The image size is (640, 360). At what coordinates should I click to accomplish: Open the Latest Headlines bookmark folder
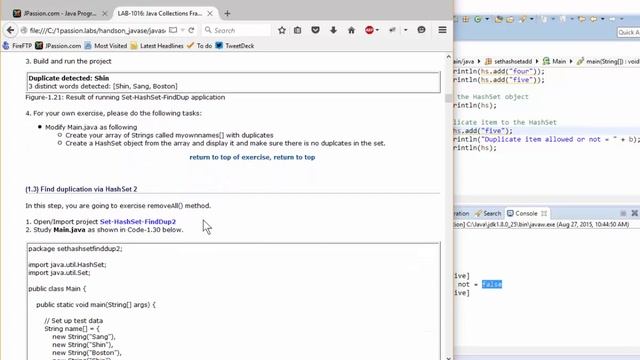tap(157, 46)
